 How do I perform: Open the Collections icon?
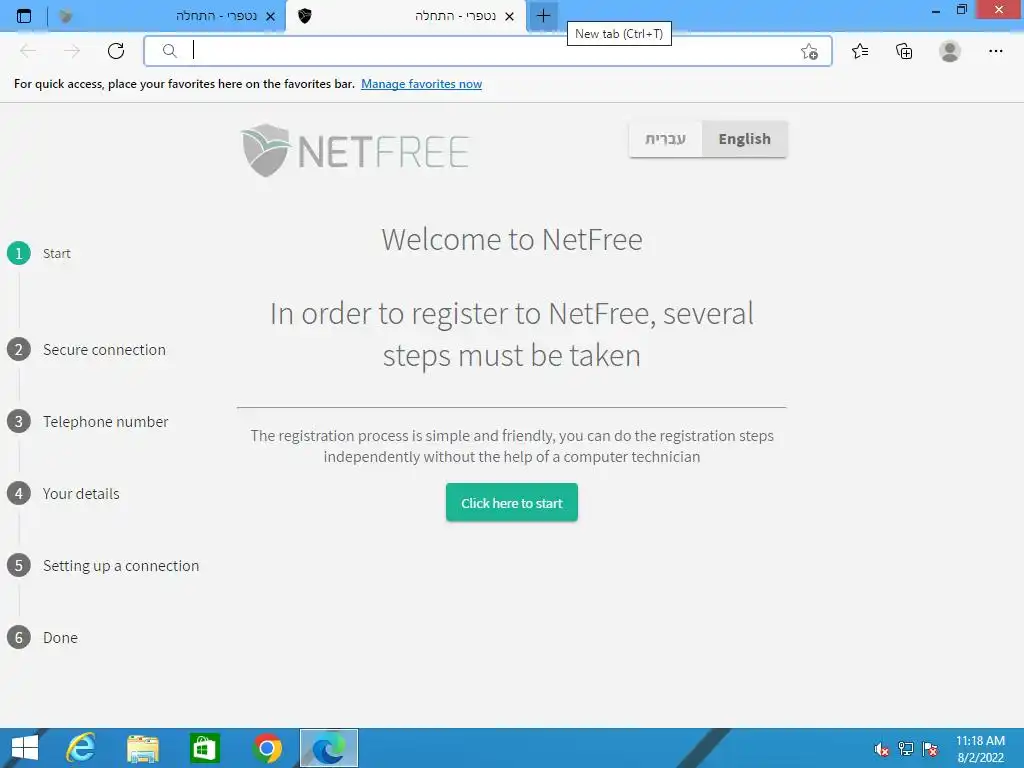pyautogui.click(x=904, y=51)
